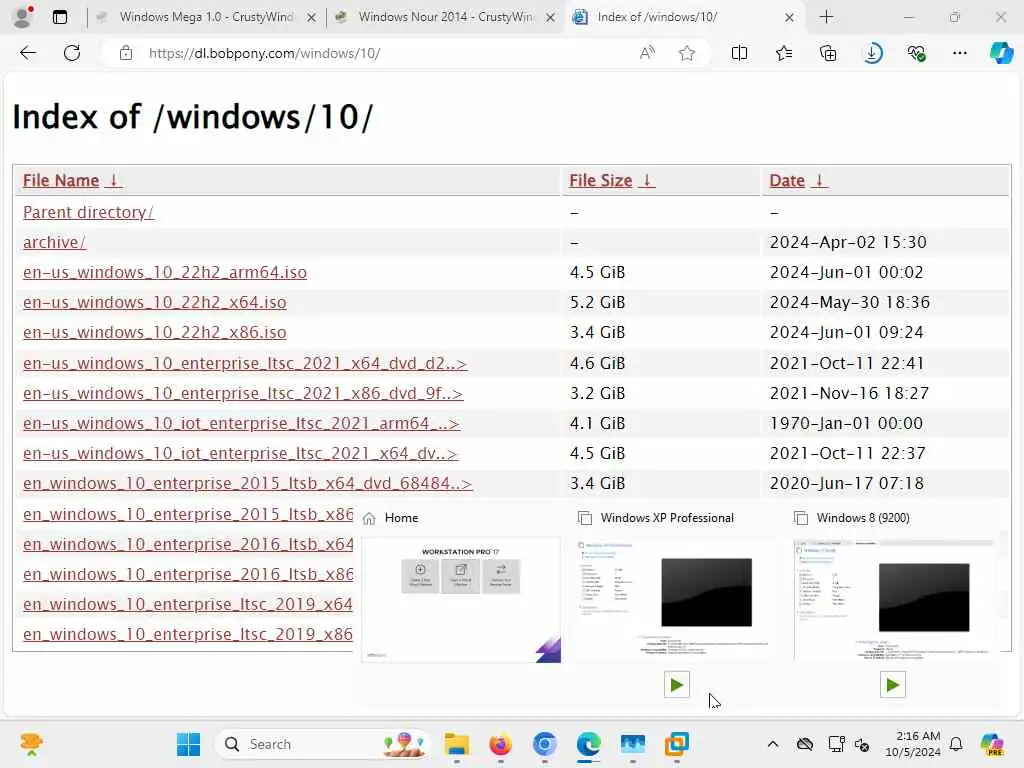Image resolution: width=1024 pixels, height=768 pixels.
Task: Select Windows 8 (9200) preview thumbnail
Action: pyautogui.click(x=893, y=599)
